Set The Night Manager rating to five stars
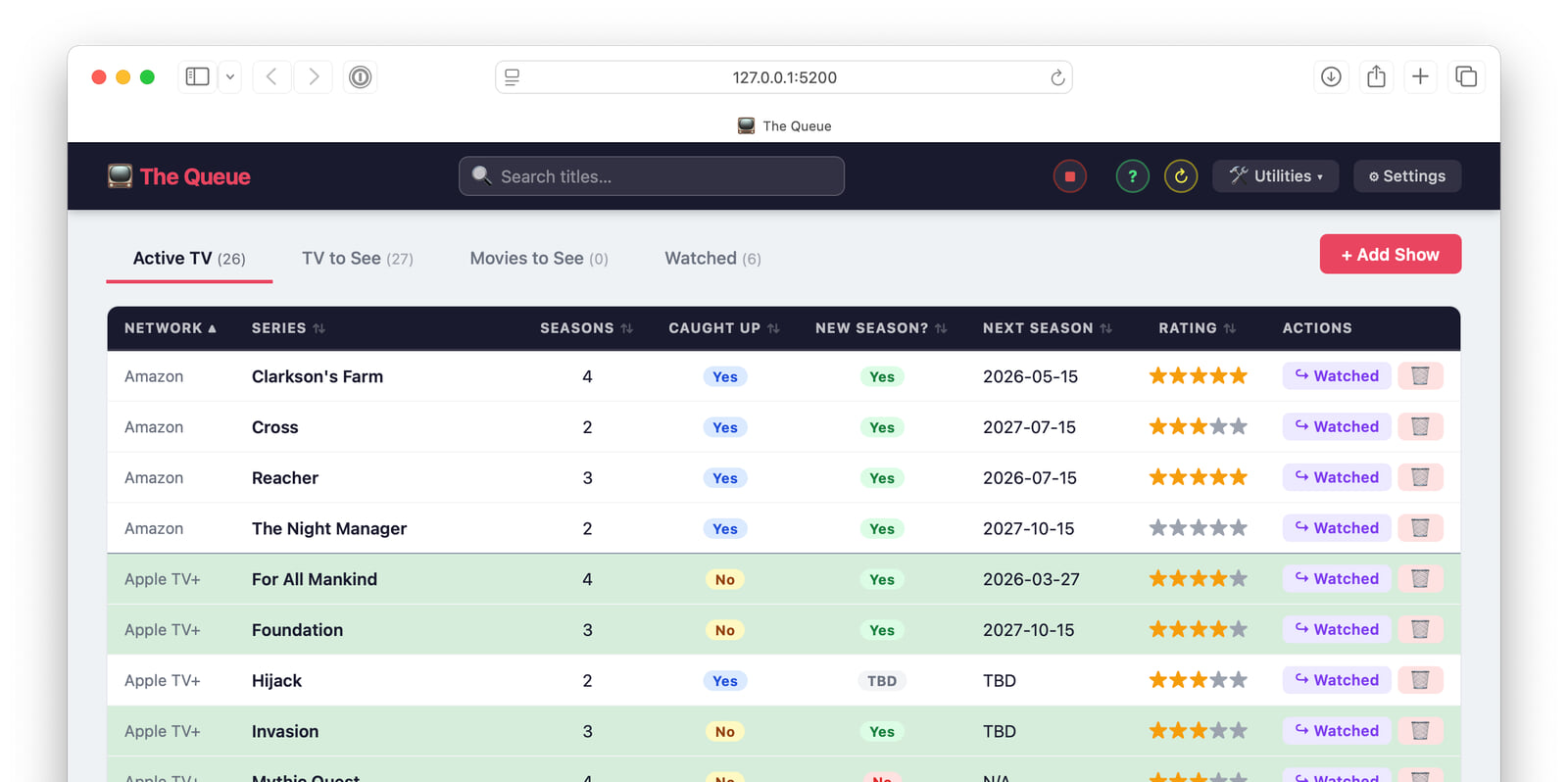Screen dimensions: 1568x782 (1239, 528)
